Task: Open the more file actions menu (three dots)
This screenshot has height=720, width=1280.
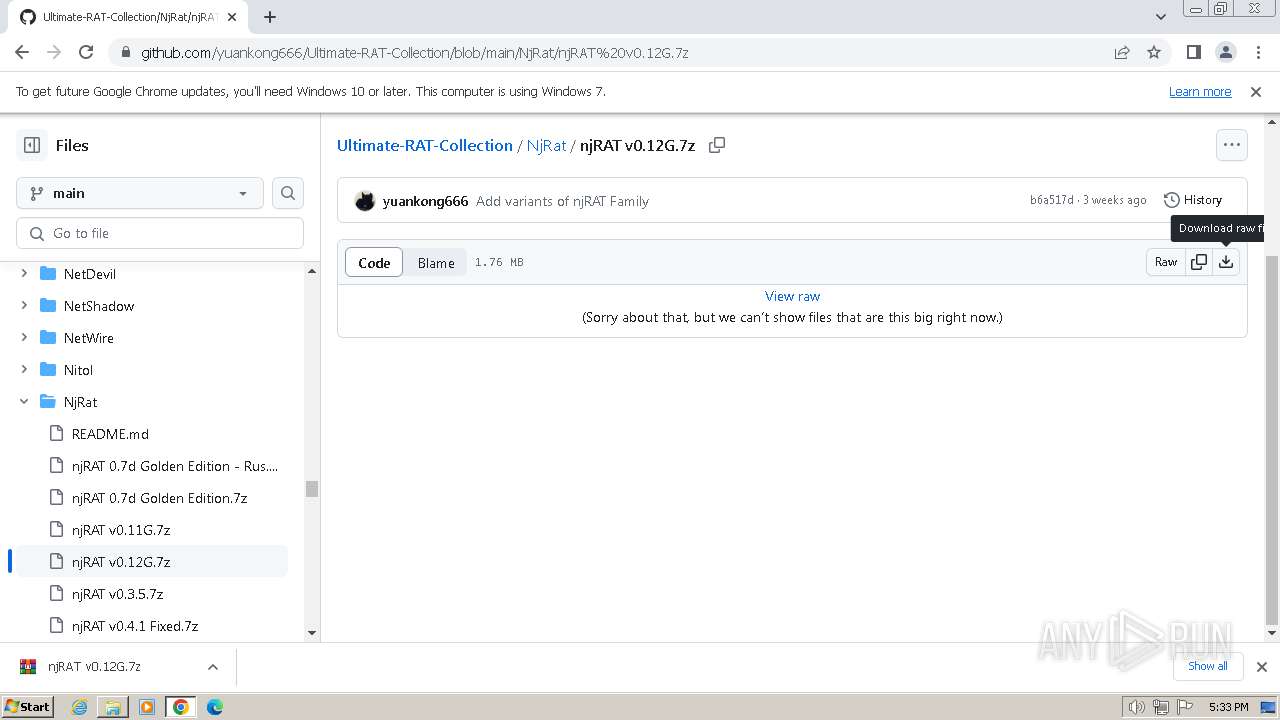Action: [1232, 145]
